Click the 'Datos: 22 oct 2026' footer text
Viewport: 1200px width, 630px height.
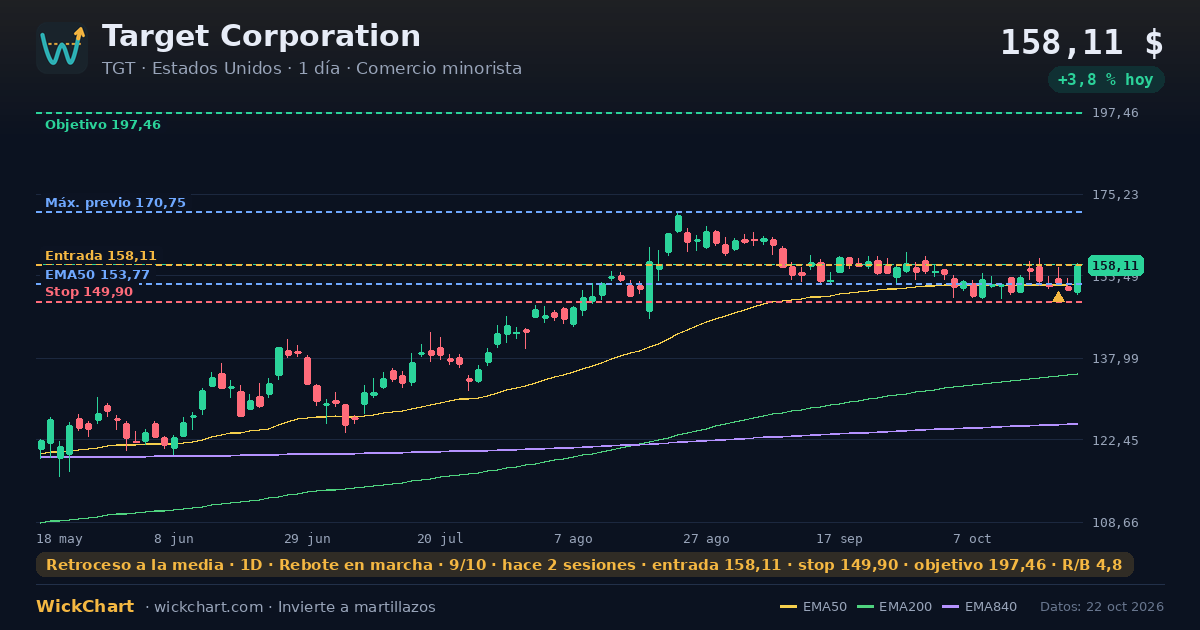pos(1102,607)
